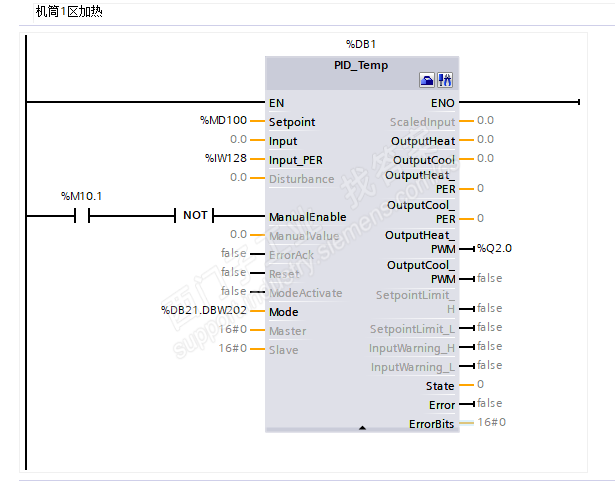Click the 0.0 value at ScaledInput

tap(485, 120)
